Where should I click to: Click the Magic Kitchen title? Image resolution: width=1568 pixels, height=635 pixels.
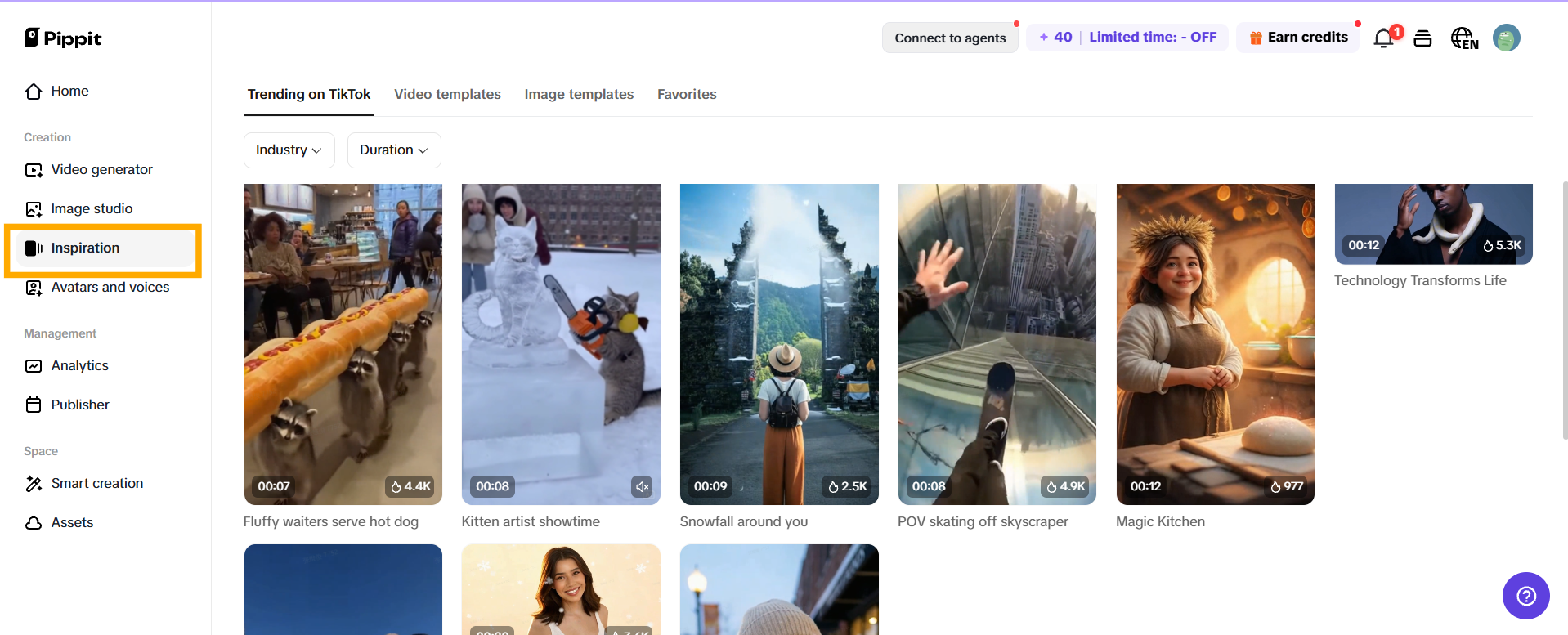tap(1160, 521)
